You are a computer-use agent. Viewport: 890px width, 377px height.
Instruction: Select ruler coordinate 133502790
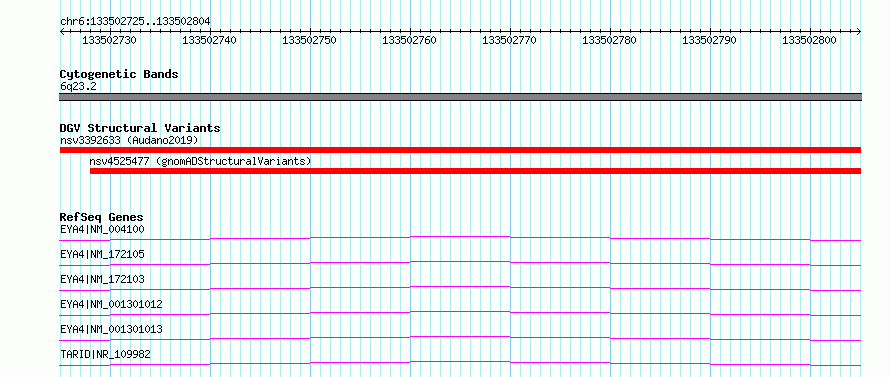(x=709, y=40)
